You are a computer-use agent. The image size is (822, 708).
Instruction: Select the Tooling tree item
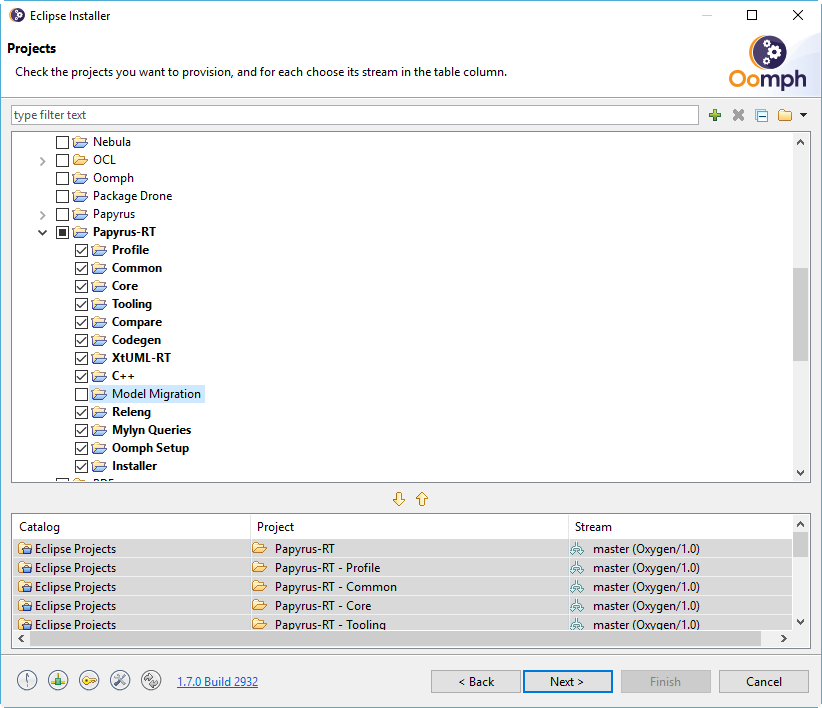pyautogui.click(x=132, y=304)
